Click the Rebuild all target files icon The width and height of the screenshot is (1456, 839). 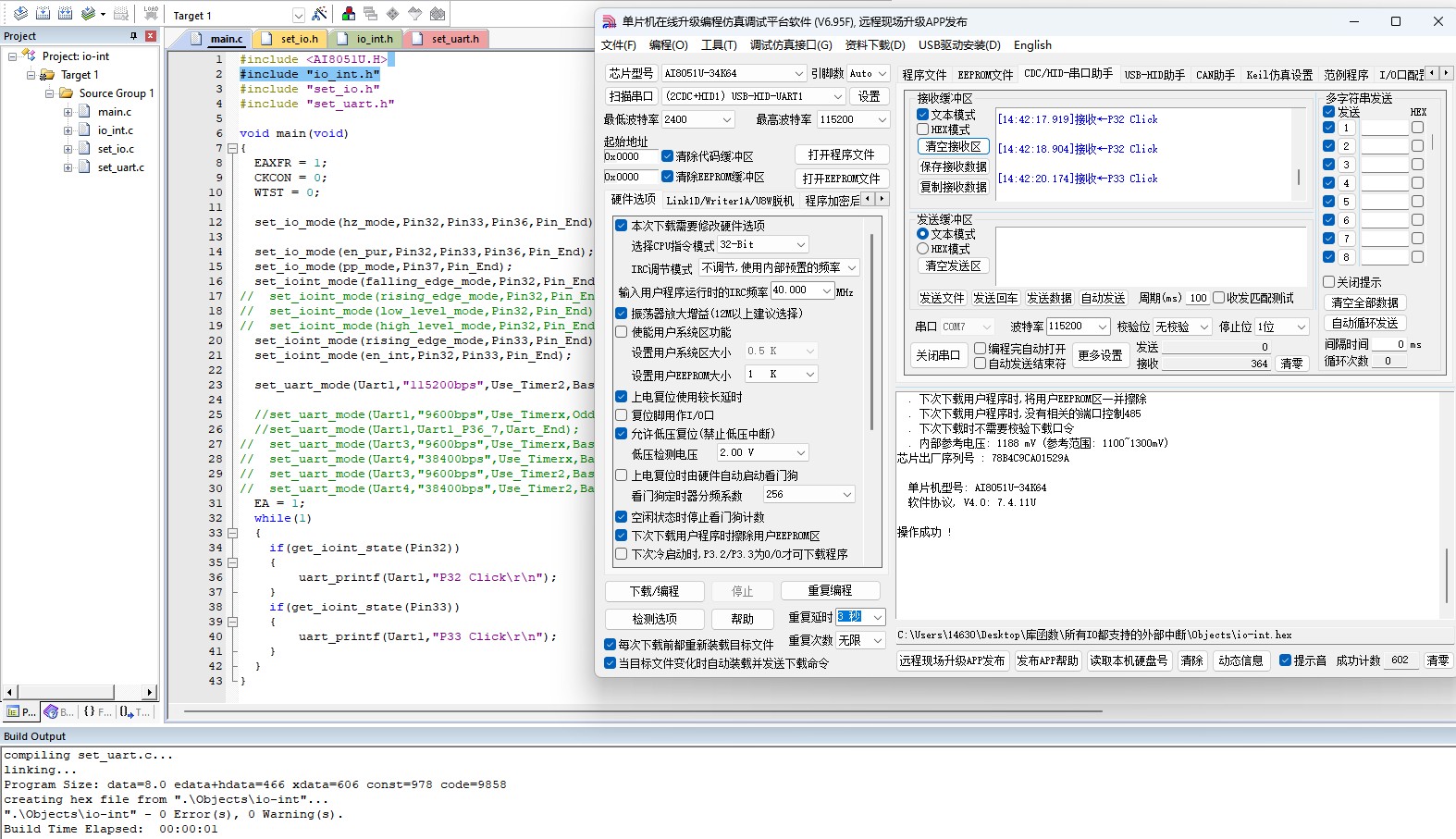[65, 14]
